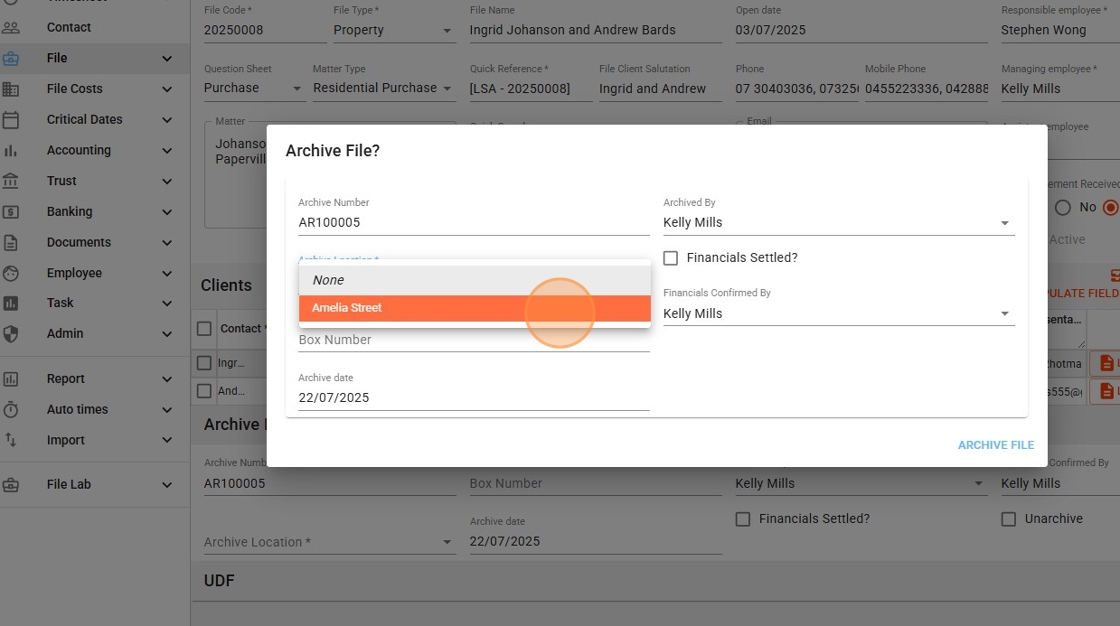This screenshot has width=1120, height=626.
Task: Select all clients via header checkbox
Action: pos(205,328)
